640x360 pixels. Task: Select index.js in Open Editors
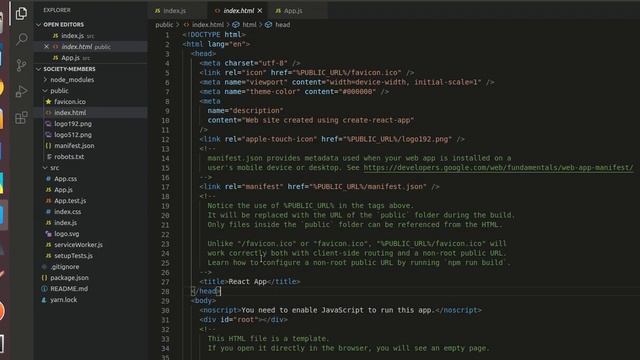(73, 36)
